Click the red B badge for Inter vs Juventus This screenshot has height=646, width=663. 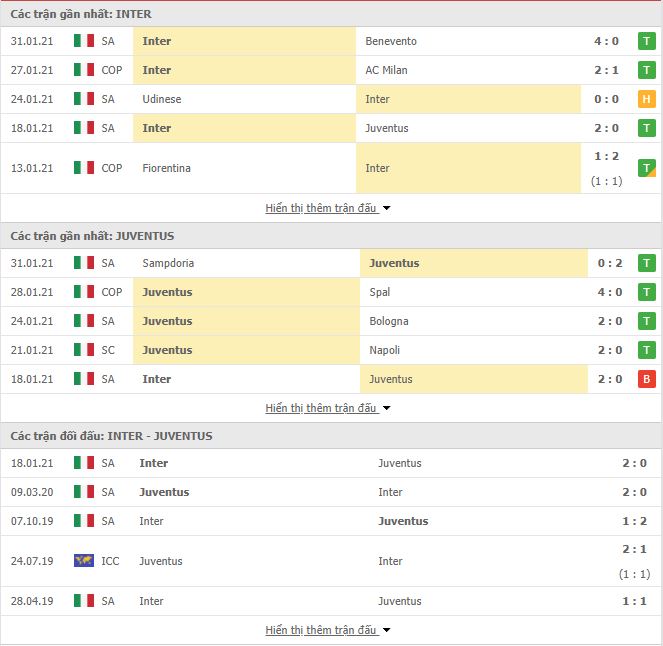(x=647, y=379)
